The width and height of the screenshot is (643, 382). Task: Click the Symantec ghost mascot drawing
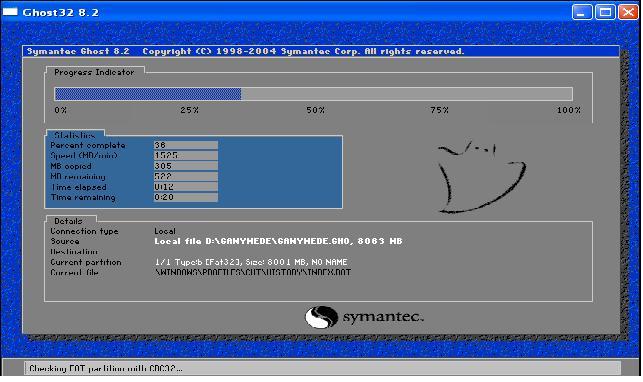[481, 177]
